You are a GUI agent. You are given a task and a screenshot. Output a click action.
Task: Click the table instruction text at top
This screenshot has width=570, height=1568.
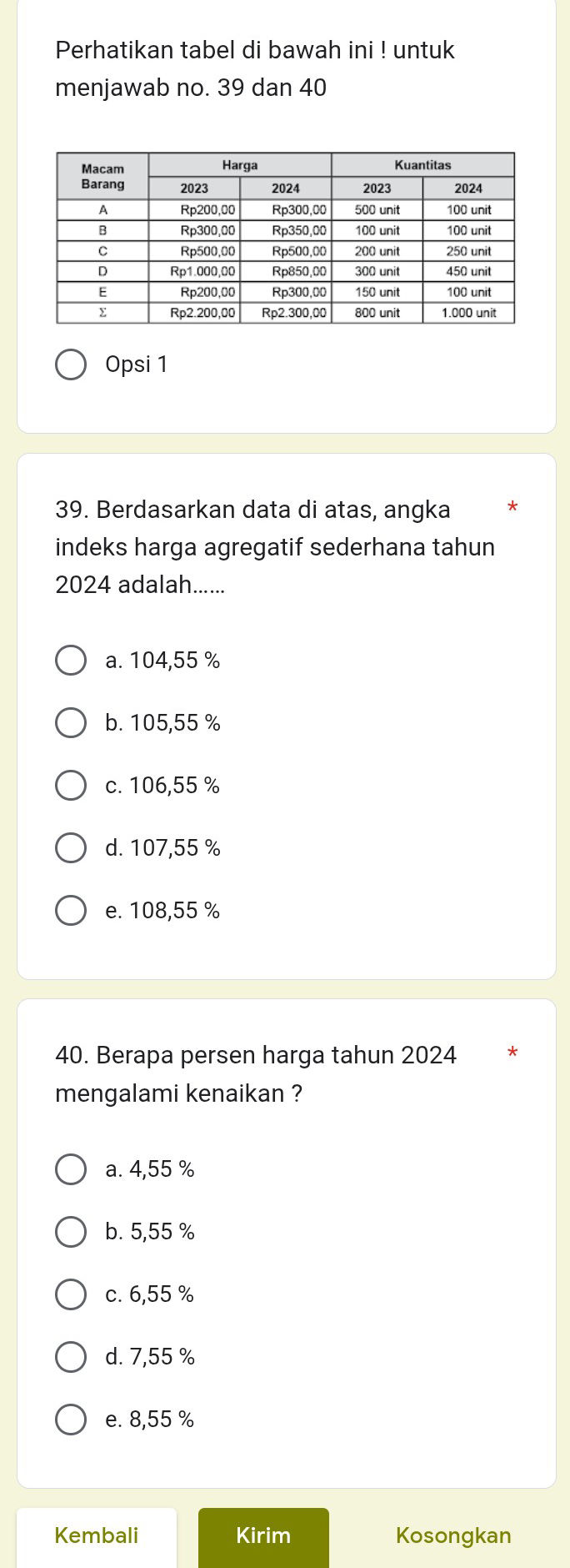(x=254, y=69)
